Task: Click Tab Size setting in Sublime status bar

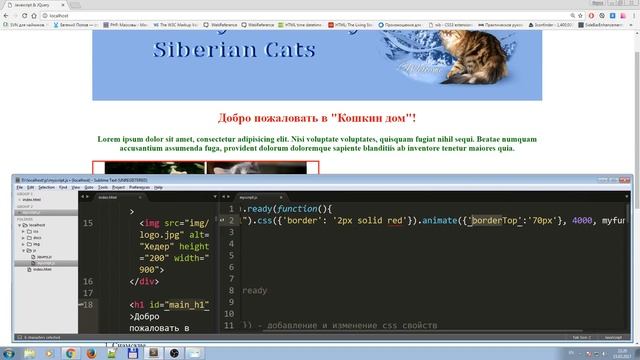Action: point(581,338)
